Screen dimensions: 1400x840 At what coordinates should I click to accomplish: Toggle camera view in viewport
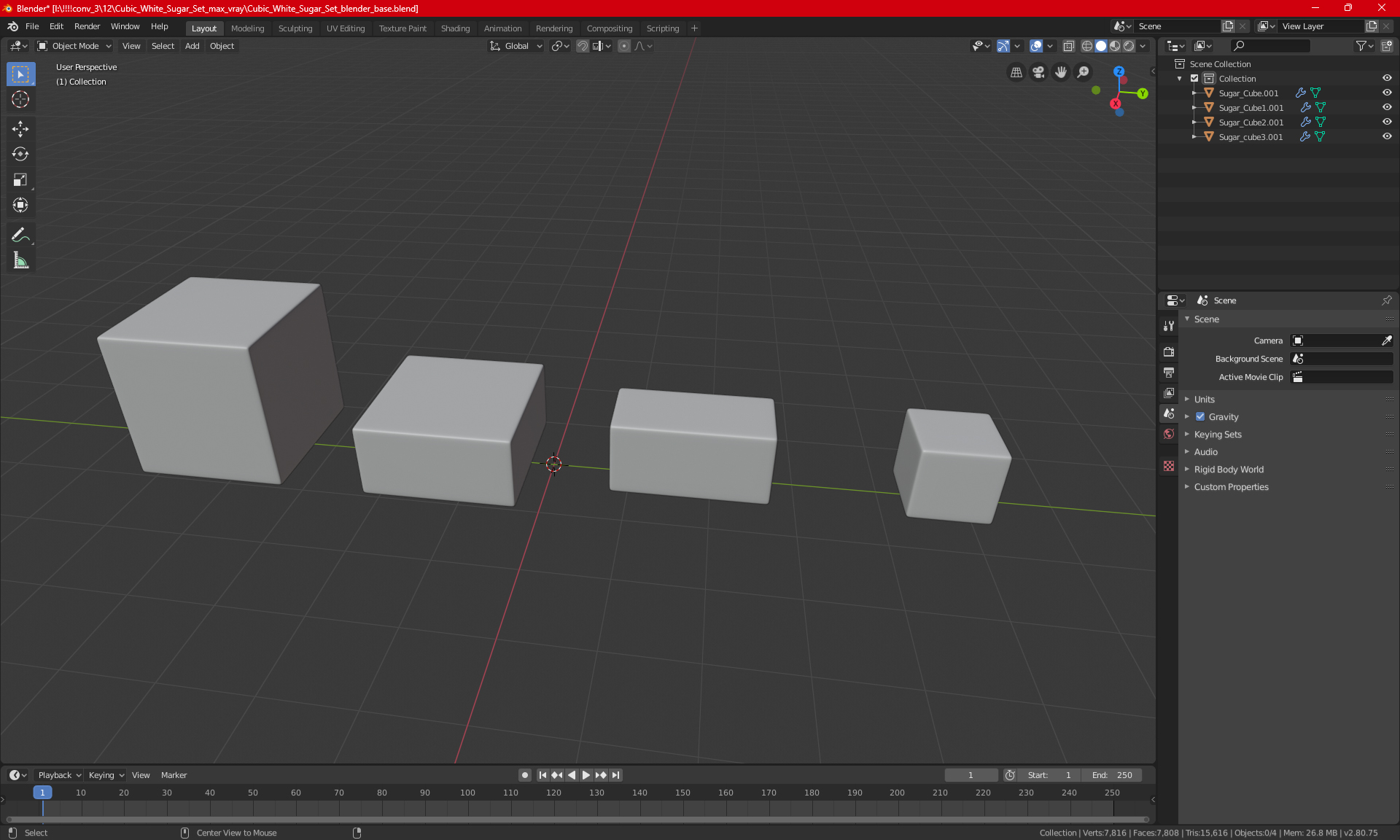coord(1038,72)
